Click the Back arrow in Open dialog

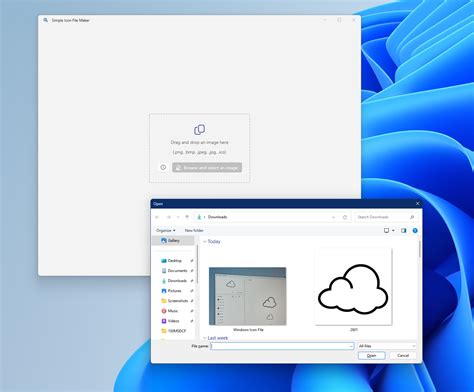click(157, 217)
